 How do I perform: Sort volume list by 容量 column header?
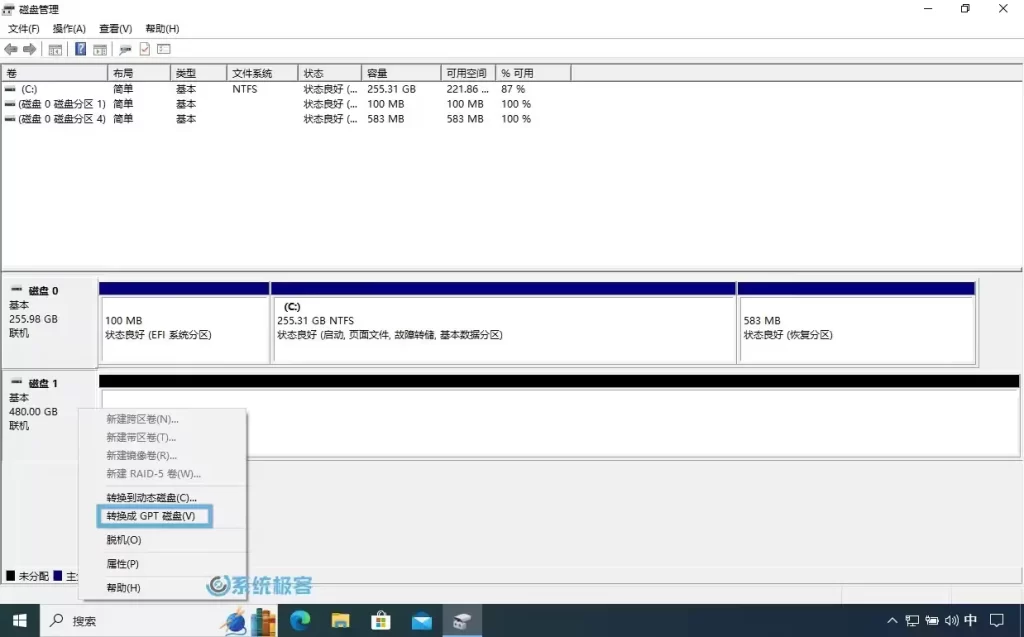pos(400,73)
